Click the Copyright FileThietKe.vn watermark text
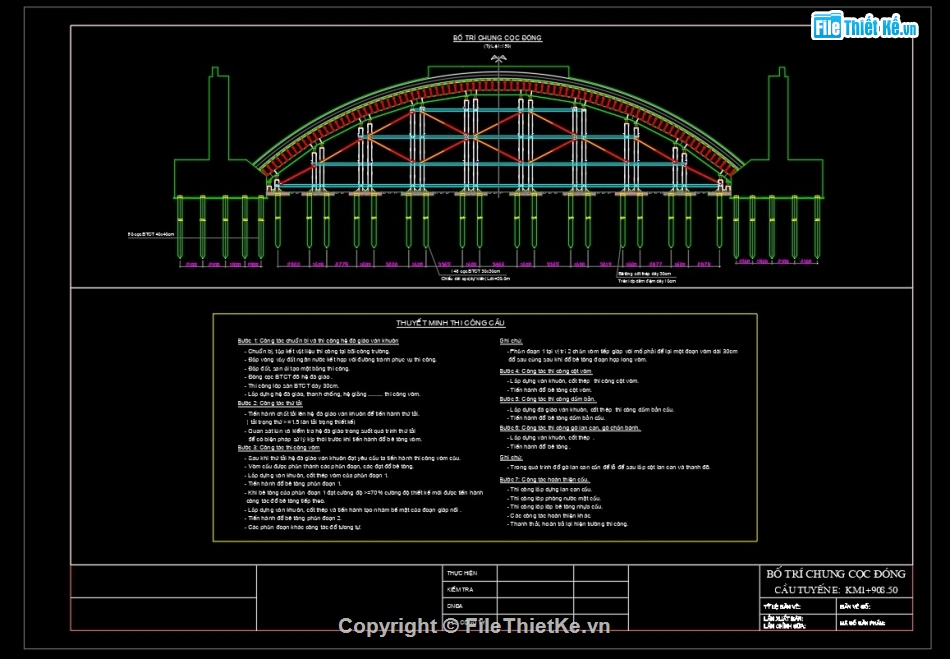 474,626
